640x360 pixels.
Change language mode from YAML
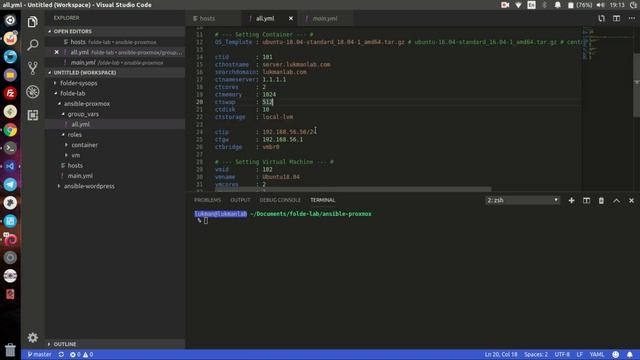click(597, 354)
